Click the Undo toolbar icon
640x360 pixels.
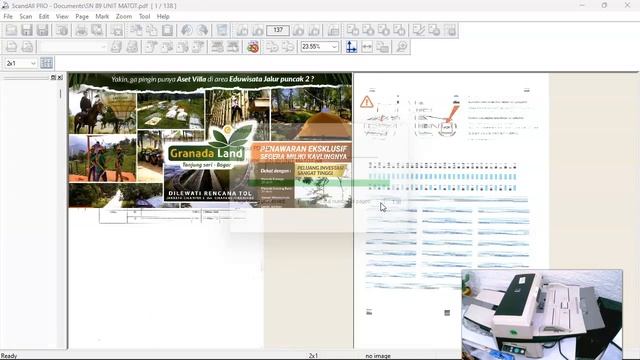(187, 30)
